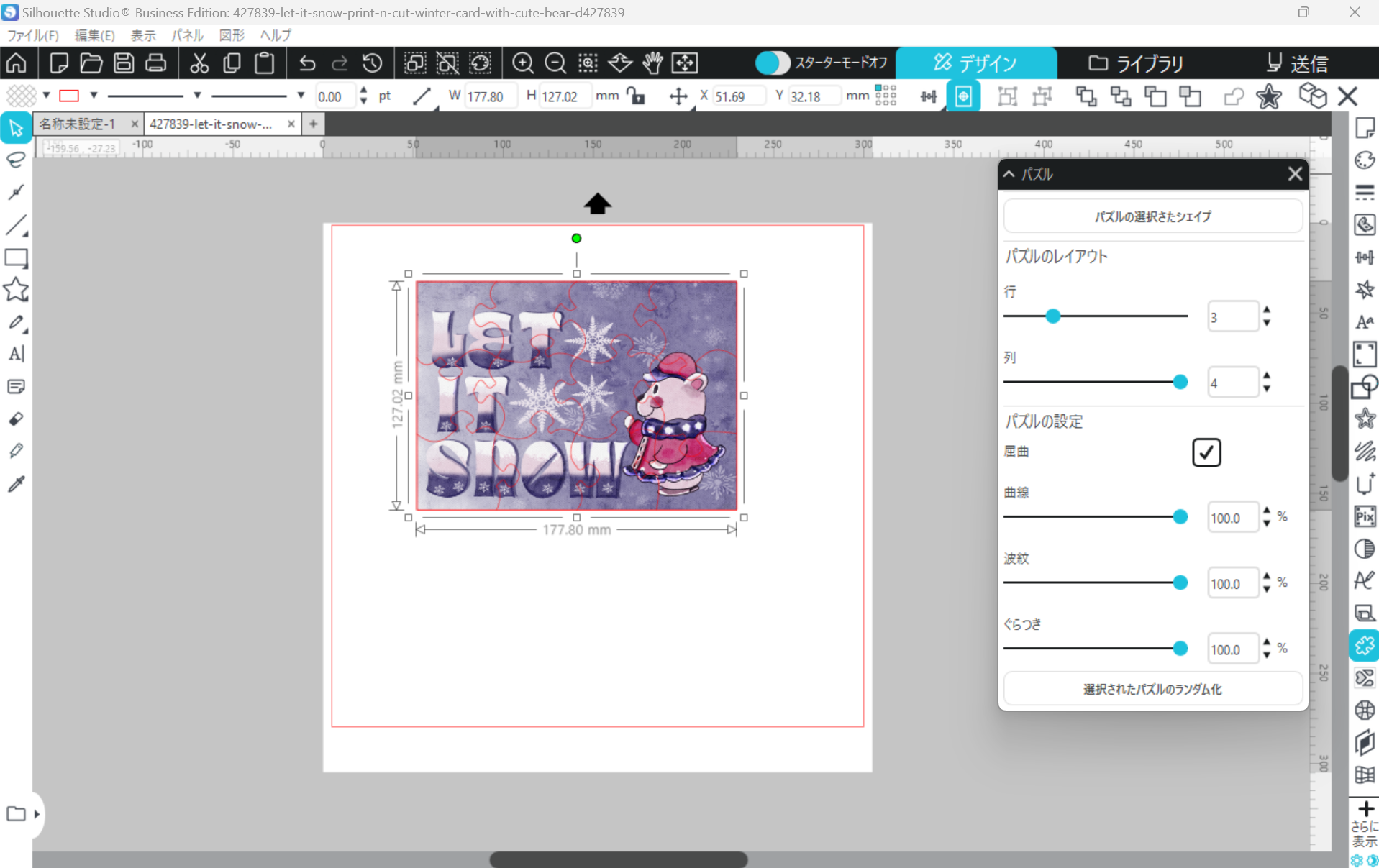Uncheck the 屈曲 checkbox
The image size is (1379, 868).
(x=1206, y=452)
